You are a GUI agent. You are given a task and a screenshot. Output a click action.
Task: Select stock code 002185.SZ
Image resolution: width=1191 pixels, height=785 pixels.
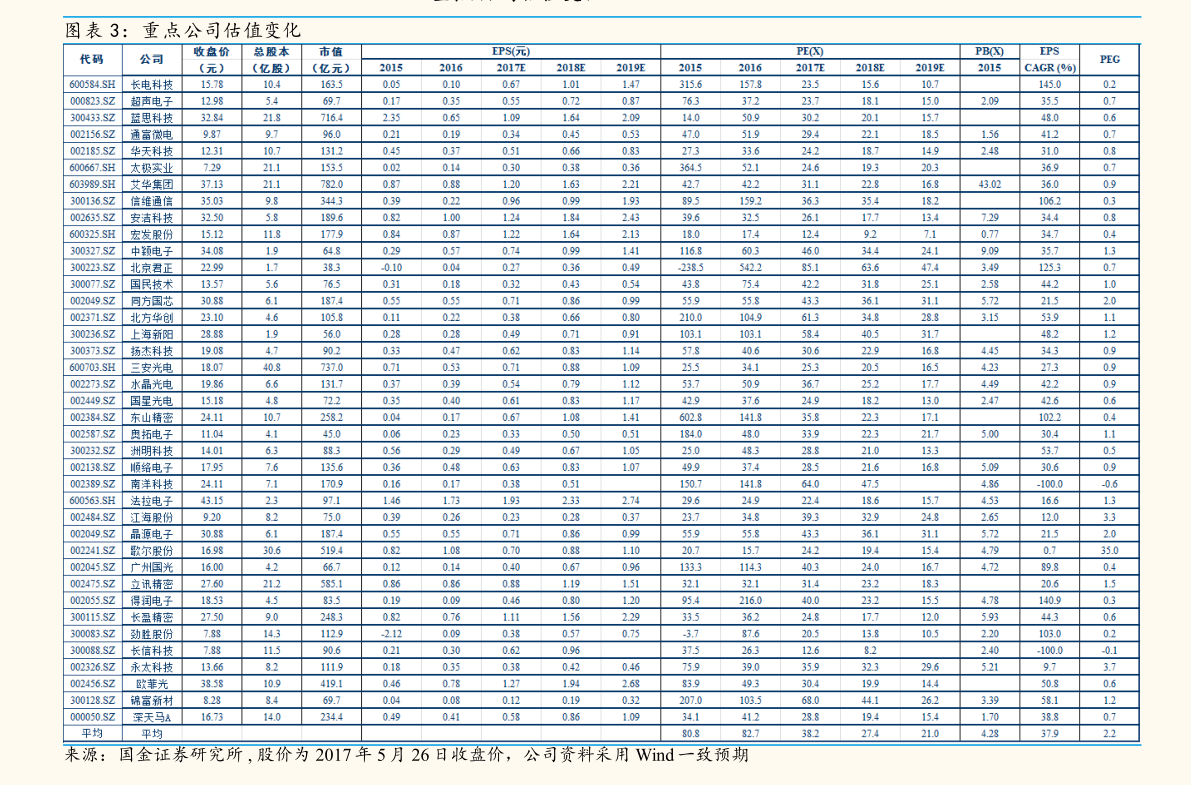point(92,151)
